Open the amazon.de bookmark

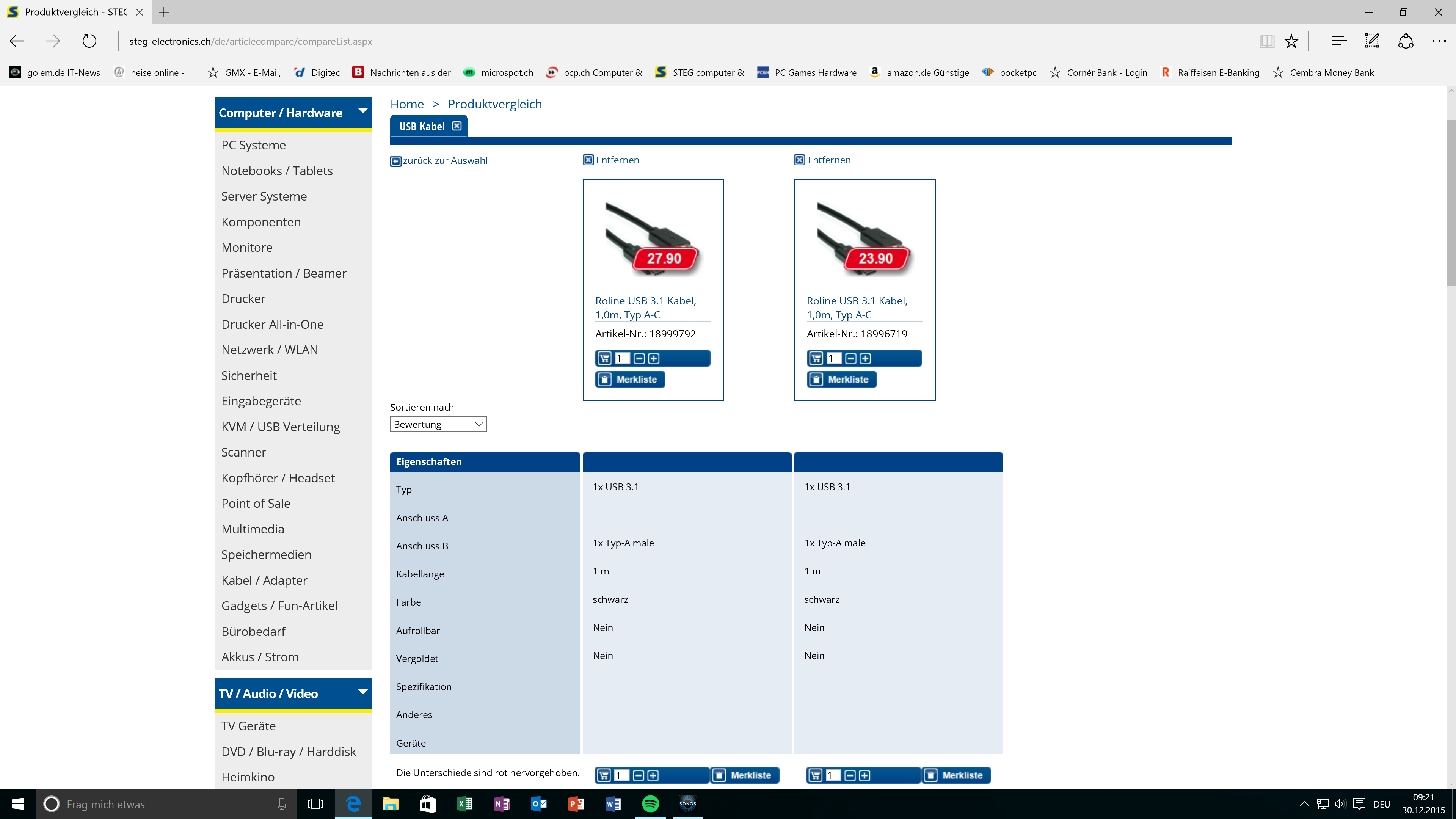(x=919, y=72)
